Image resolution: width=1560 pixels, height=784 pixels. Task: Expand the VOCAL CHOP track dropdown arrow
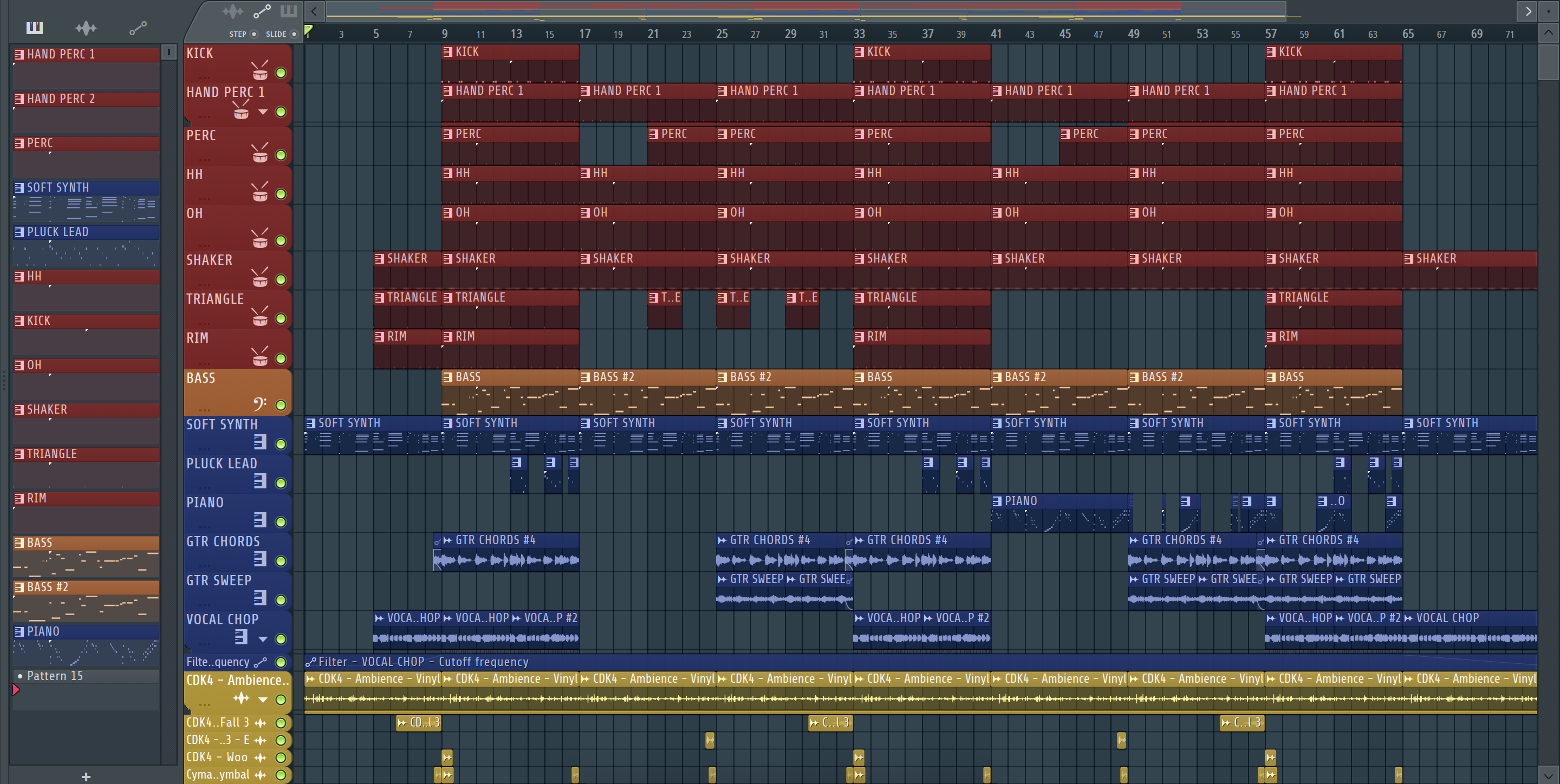[263, 639]
